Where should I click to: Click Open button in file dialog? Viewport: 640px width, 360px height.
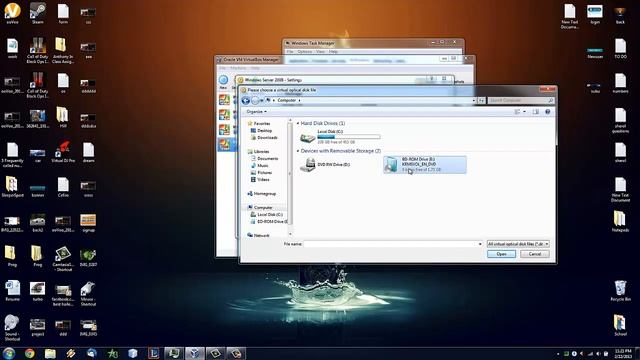click(x=501, y=254)
